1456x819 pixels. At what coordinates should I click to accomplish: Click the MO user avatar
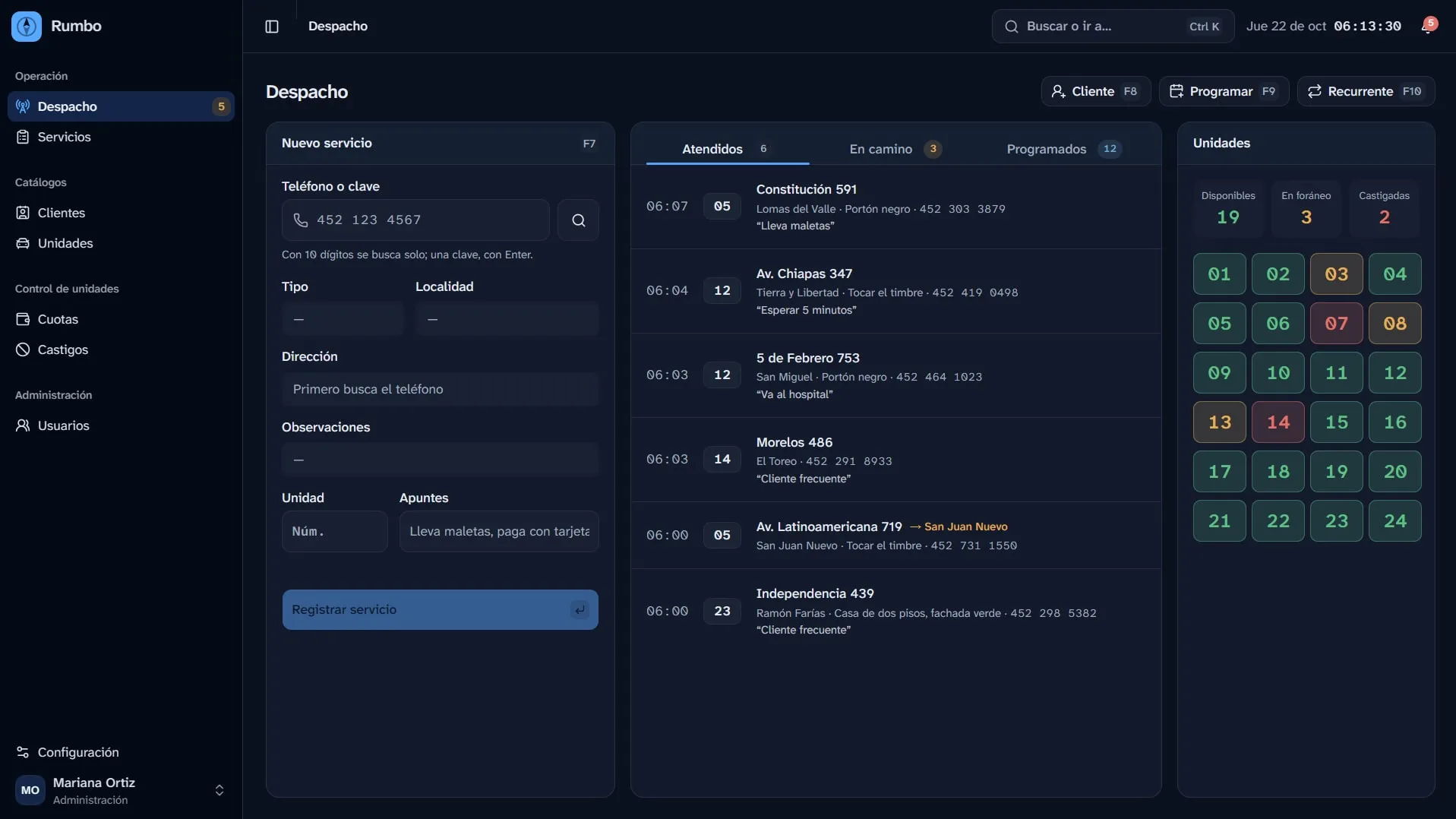coord(30,790)
